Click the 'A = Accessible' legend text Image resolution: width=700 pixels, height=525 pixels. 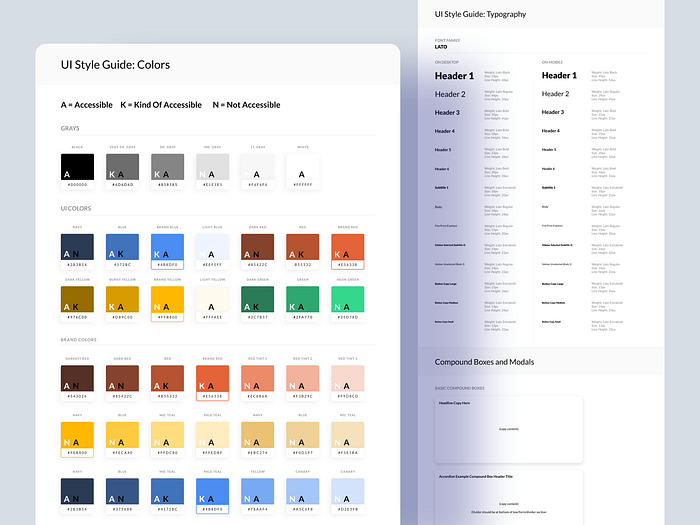tap(87, 105)
